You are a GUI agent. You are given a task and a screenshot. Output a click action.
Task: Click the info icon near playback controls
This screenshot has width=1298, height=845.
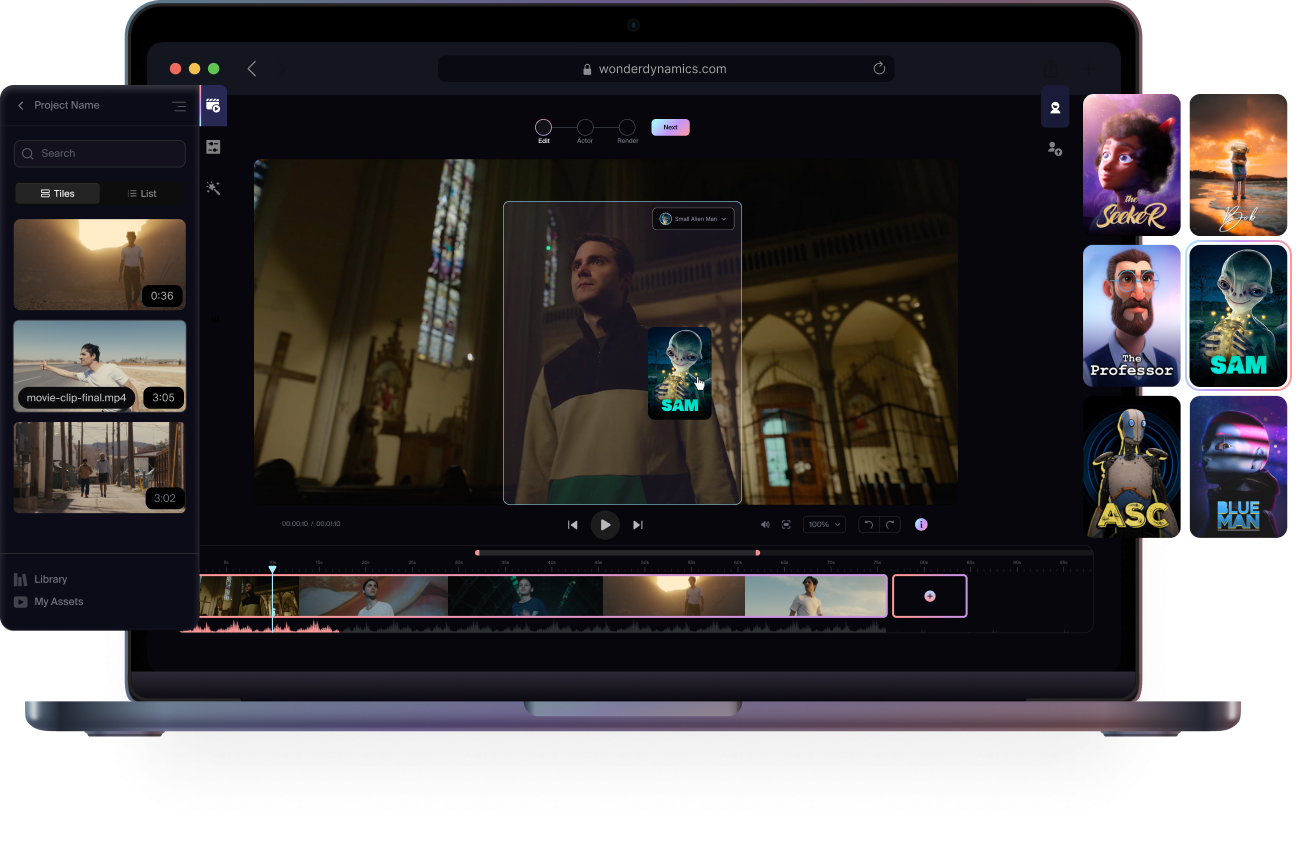[x=921, y=524]
